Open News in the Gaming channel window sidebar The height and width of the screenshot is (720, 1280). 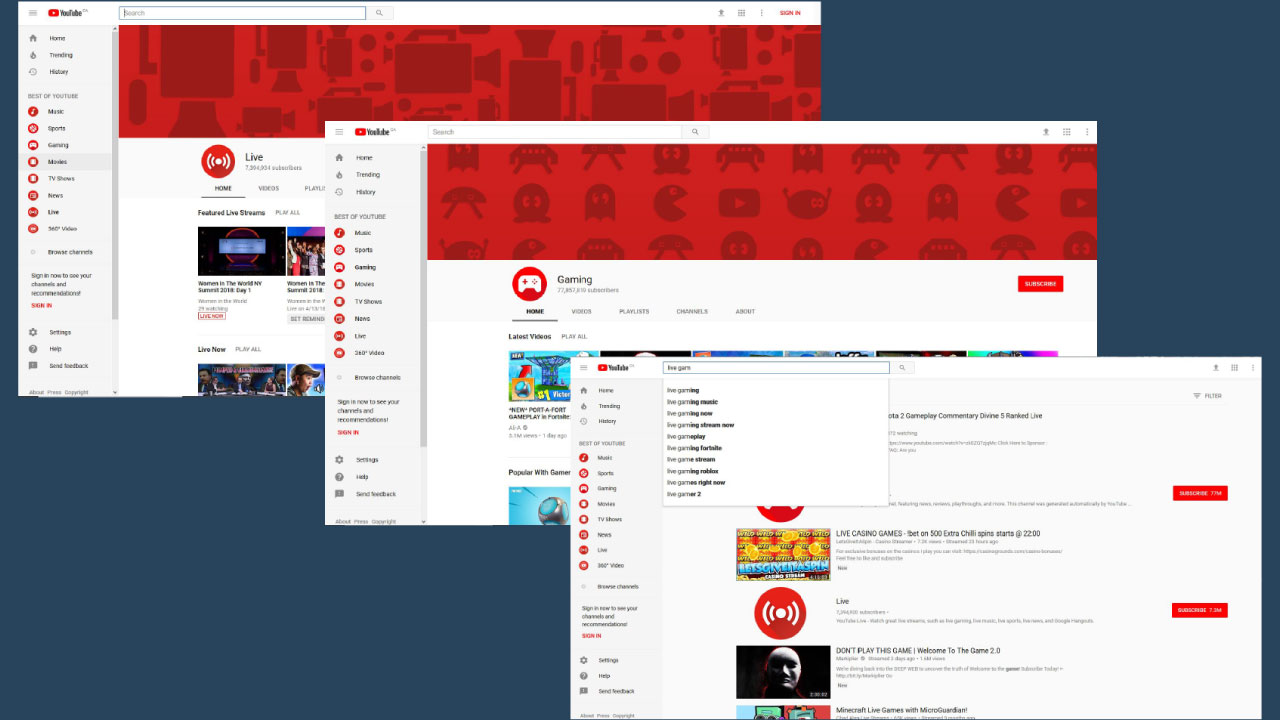353,319
